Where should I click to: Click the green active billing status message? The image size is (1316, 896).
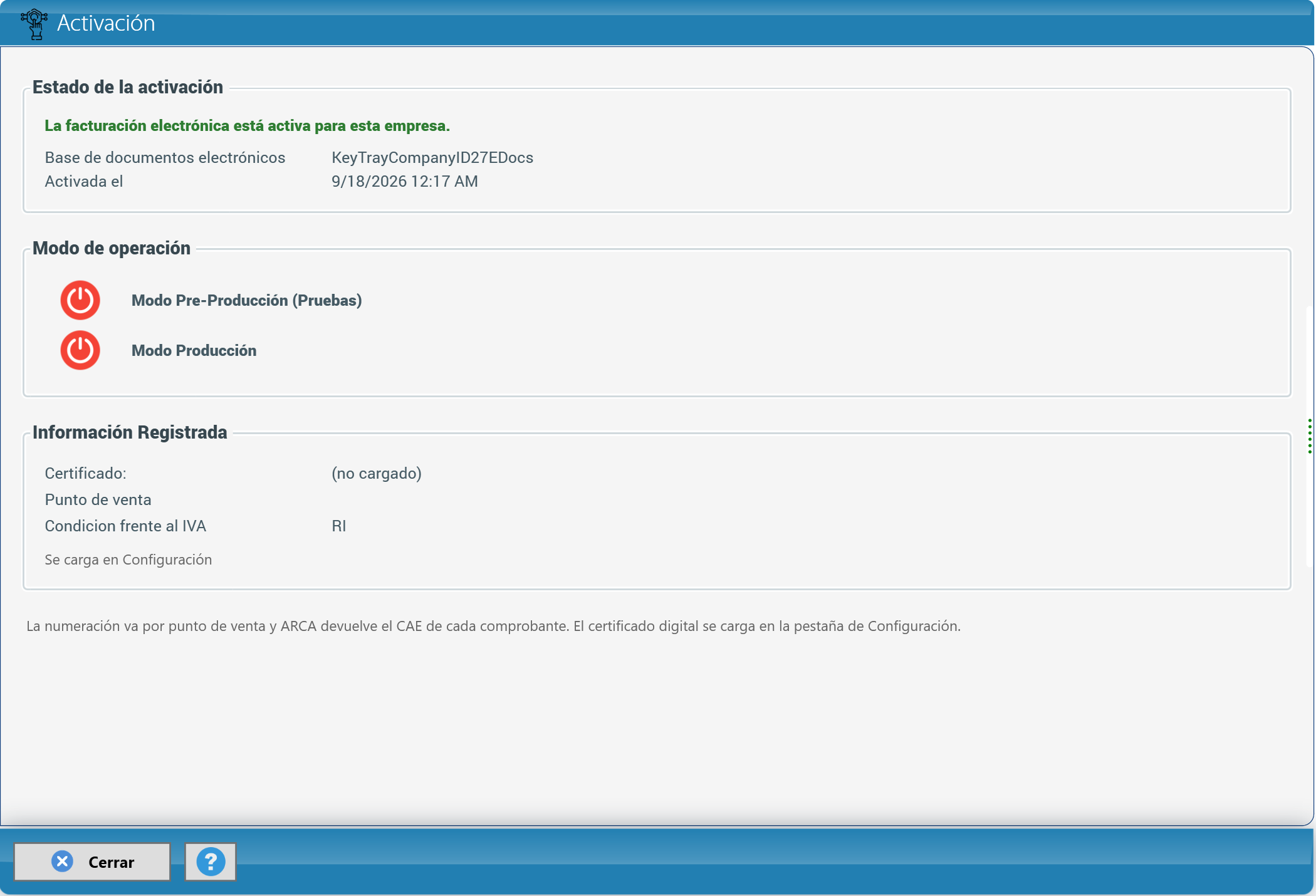[x=248, y=126]
